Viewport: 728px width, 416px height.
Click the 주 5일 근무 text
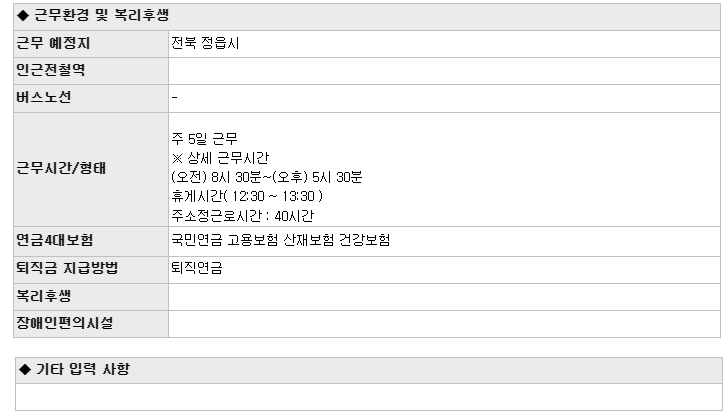(204, 138)
